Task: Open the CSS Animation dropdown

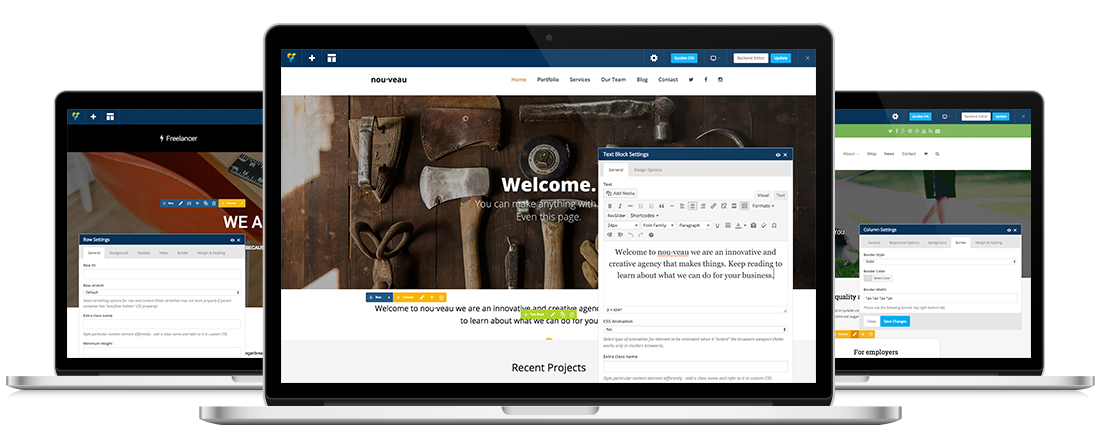Action: [x=695, y=329]
